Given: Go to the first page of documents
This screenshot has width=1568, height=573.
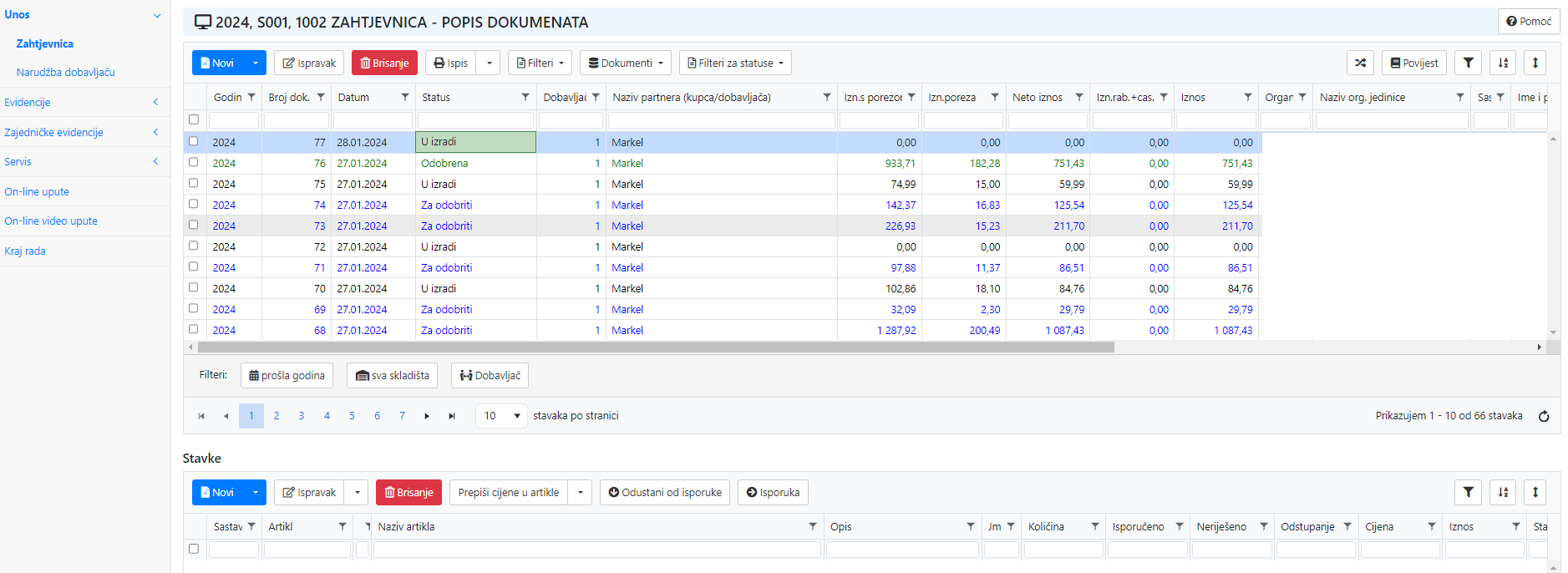Looking at the screenshot, I should (201, 416).
